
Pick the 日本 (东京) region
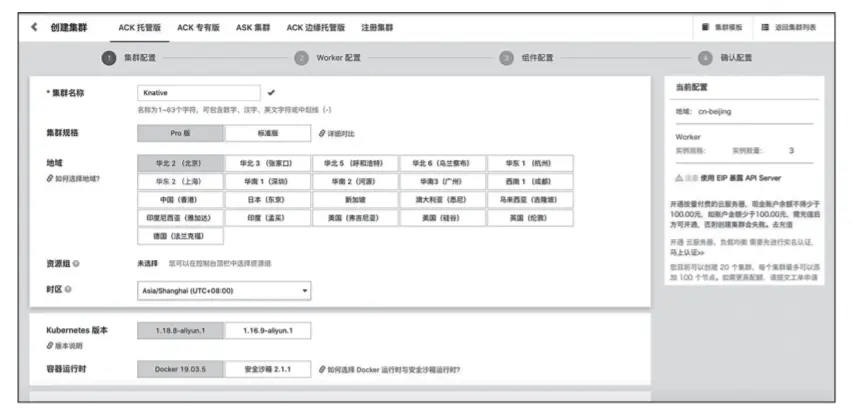point(268,199)
